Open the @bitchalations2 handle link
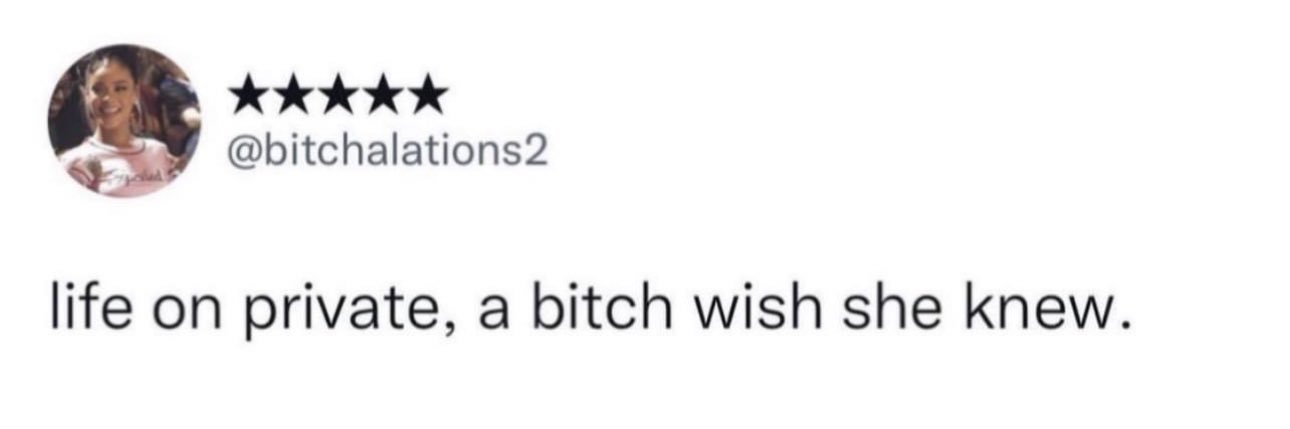This screenshot has width=1290, height=429. (x=389, y=154)
